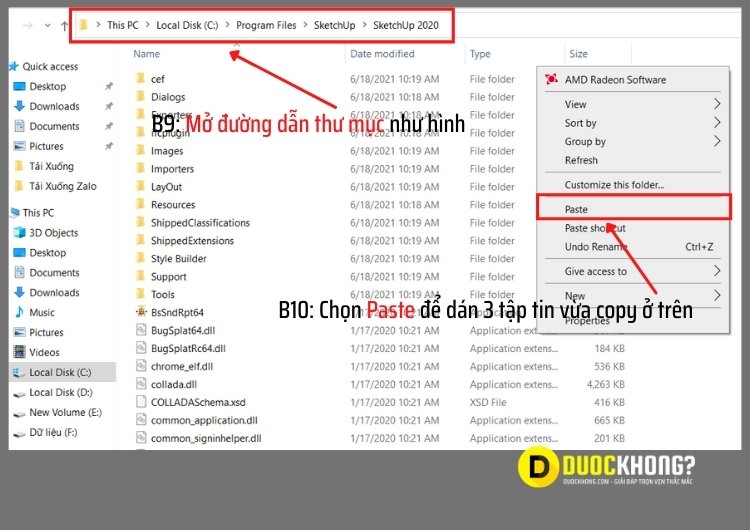Click the Quick access star icon

tap(14, 67)
